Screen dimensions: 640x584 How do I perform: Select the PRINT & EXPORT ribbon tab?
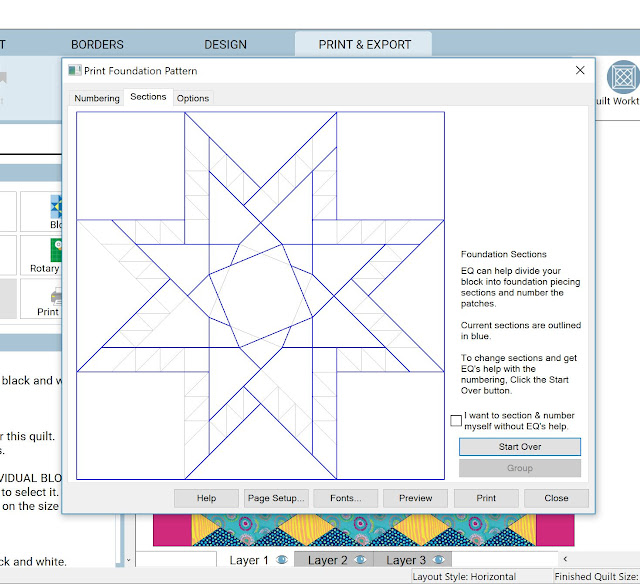click(364, 44)
